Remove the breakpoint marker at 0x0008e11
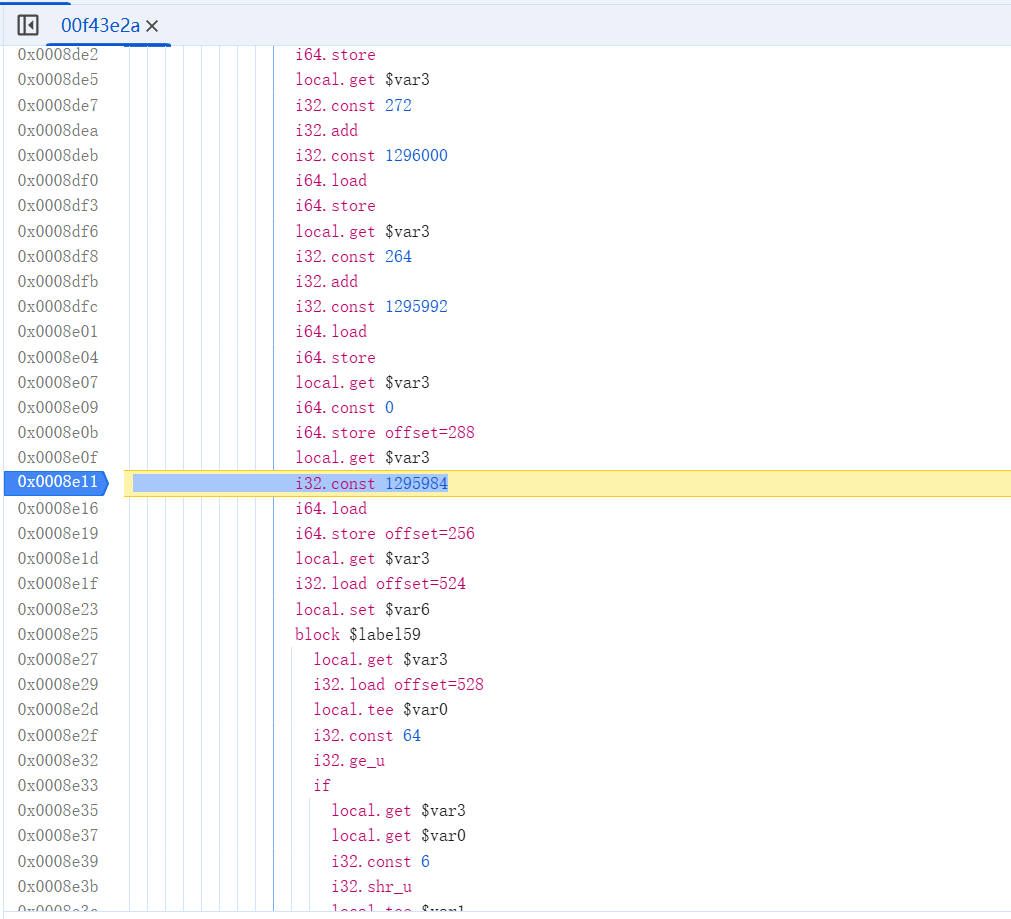Screen dimensions: 1011x919 pyautogui.click(x=57, y=483)
